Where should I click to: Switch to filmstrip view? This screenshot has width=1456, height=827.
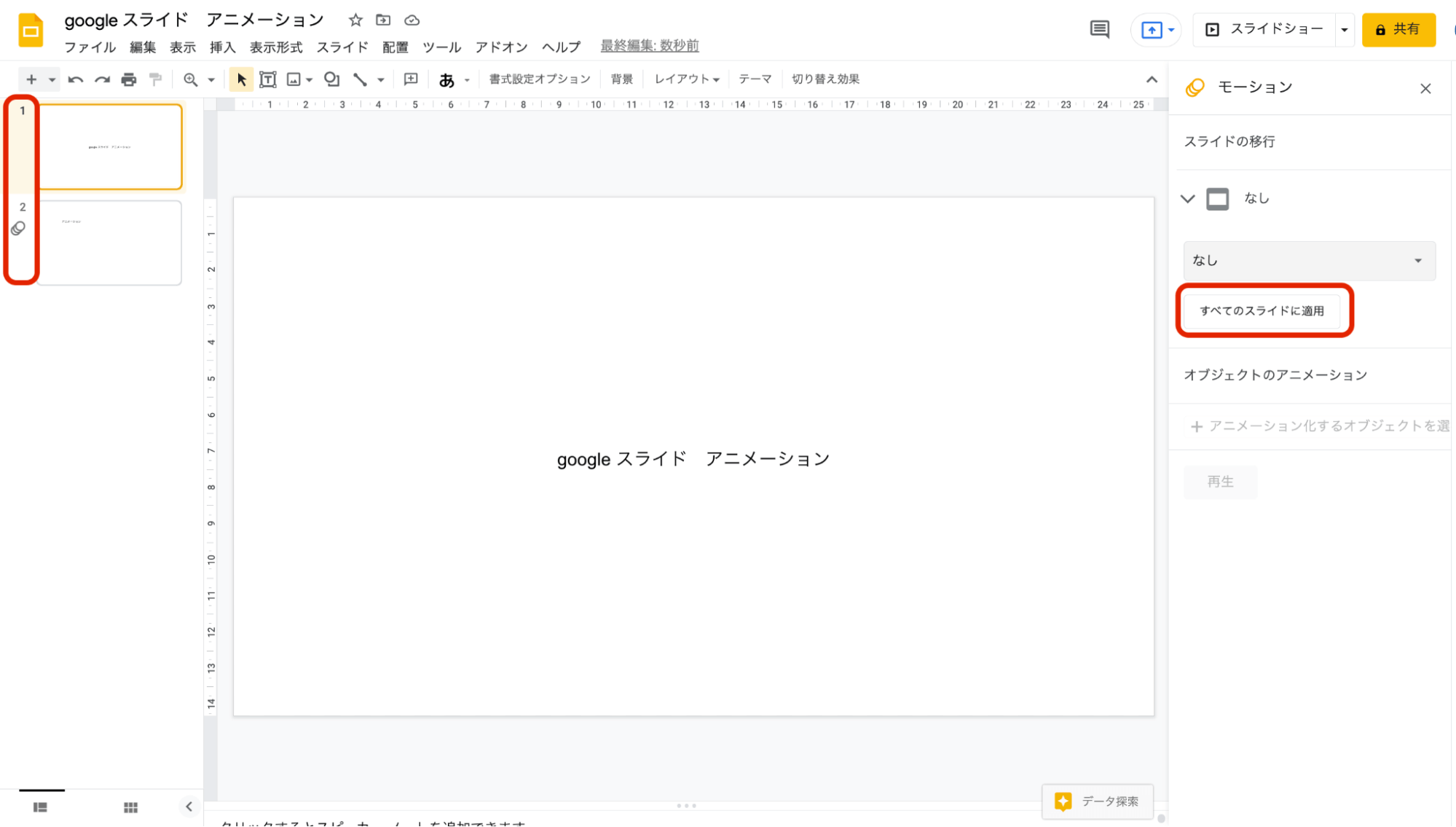tap(40, 807)
